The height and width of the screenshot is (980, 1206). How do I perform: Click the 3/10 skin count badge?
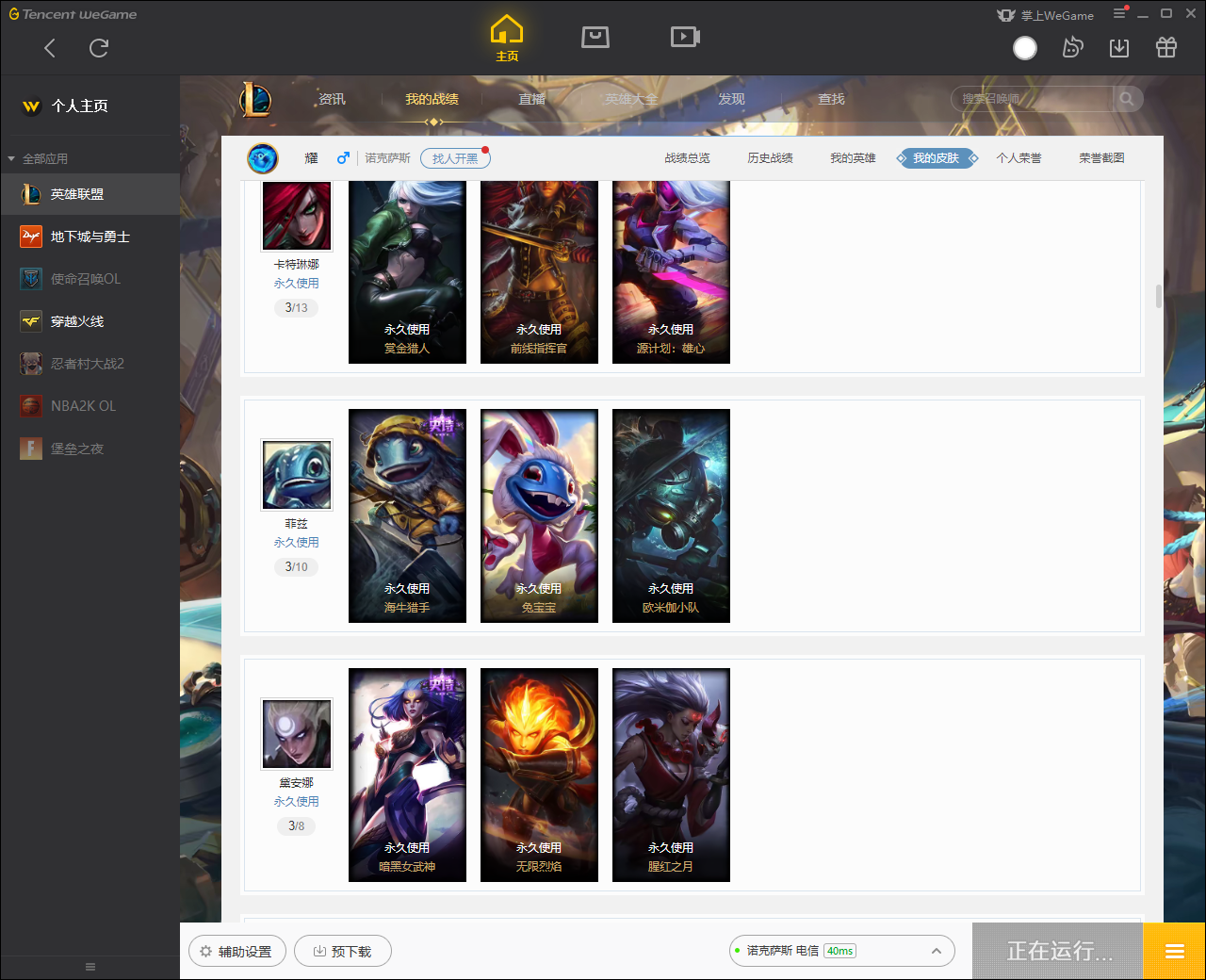[296, 567]
